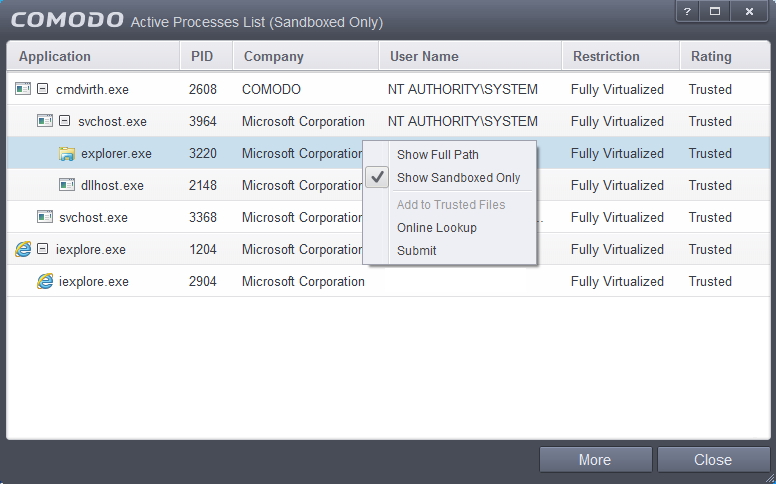The width and height of the screenshot is (776, 484).
Task: Click the Internet Explorer icon for PID 2904
Action: coord(45,281)
